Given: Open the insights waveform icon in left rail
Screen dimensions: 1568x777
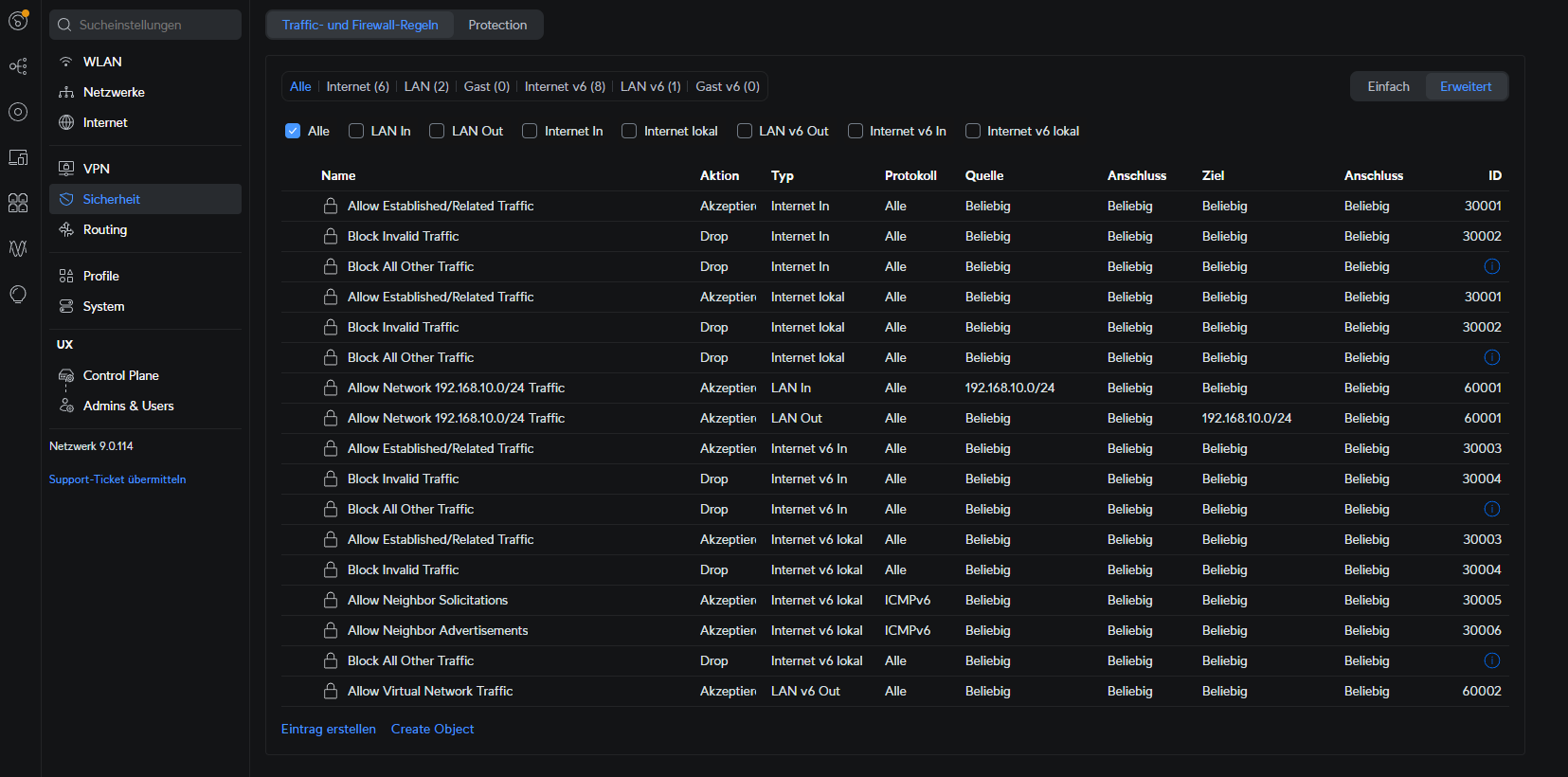Looking at the screenshot, I should (18, 248).
